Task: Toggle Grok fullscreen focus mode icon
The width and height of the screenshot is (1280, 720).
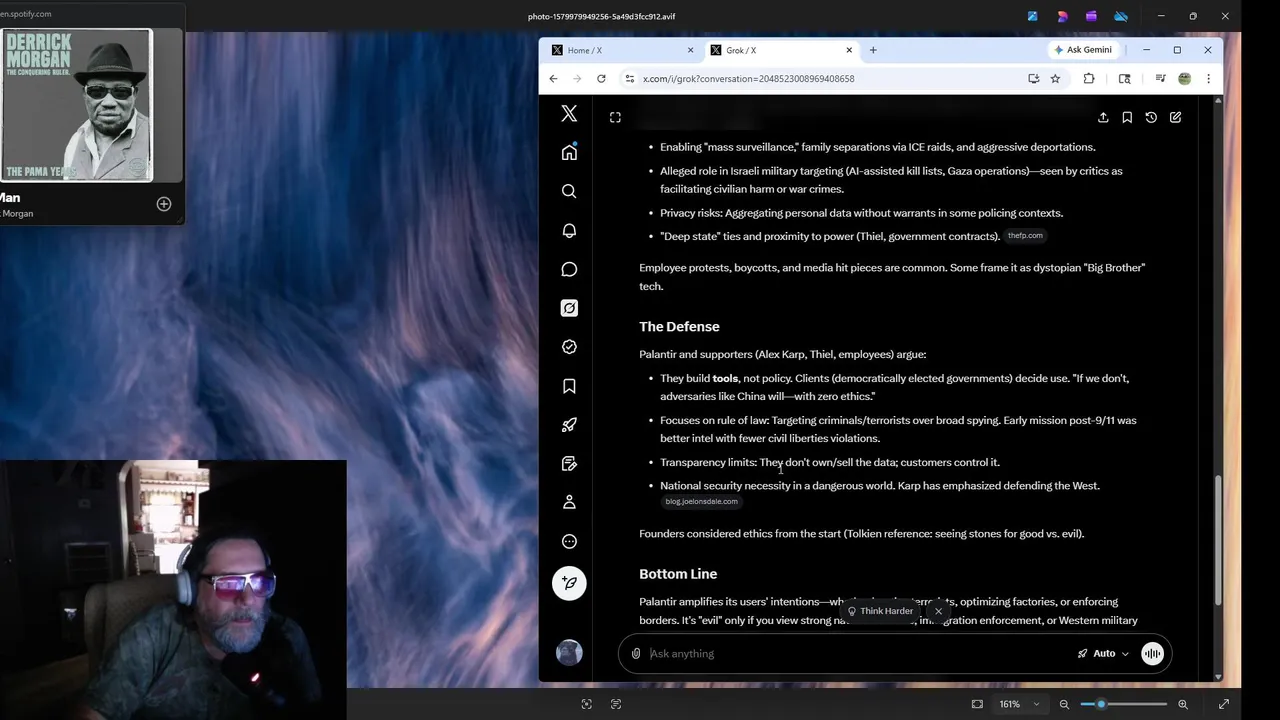Action: coord(615,117)
